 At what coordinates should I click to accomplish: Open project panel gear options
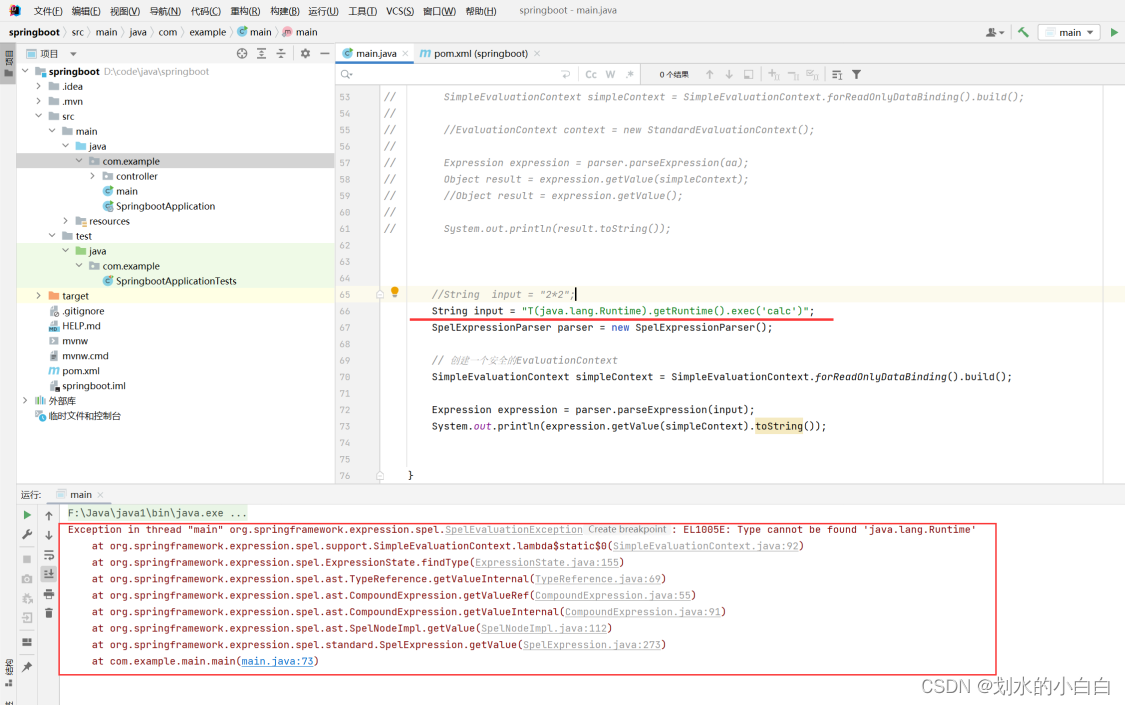point(305,54)
